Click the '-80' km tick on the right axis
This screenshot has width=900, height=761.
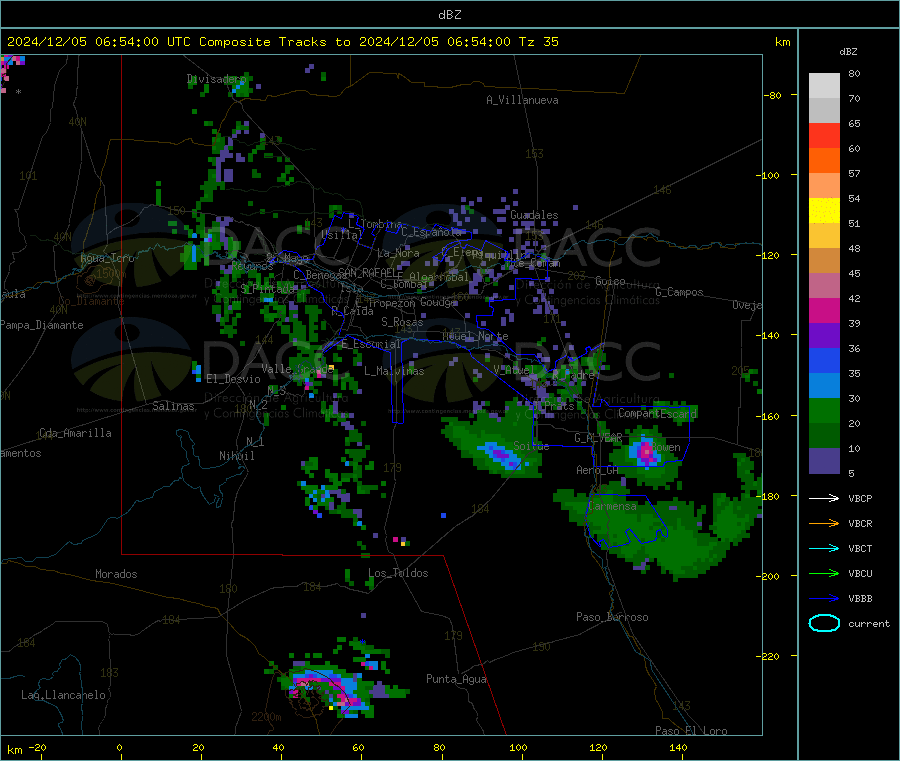pyautogui.click(x=774, y=95)
